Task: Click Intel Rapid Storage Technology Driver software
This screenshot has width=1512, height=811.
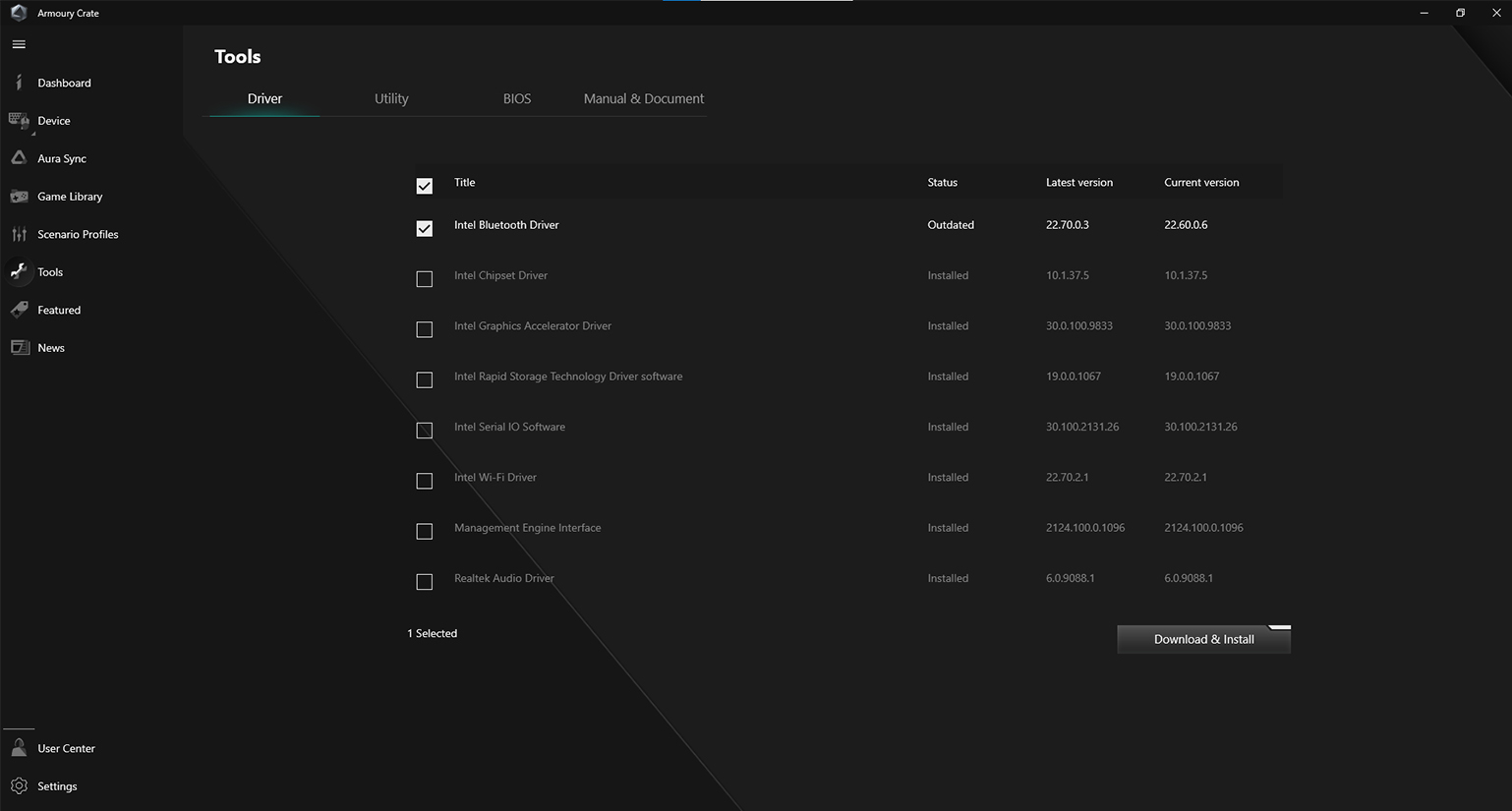Action: point(568,377)
